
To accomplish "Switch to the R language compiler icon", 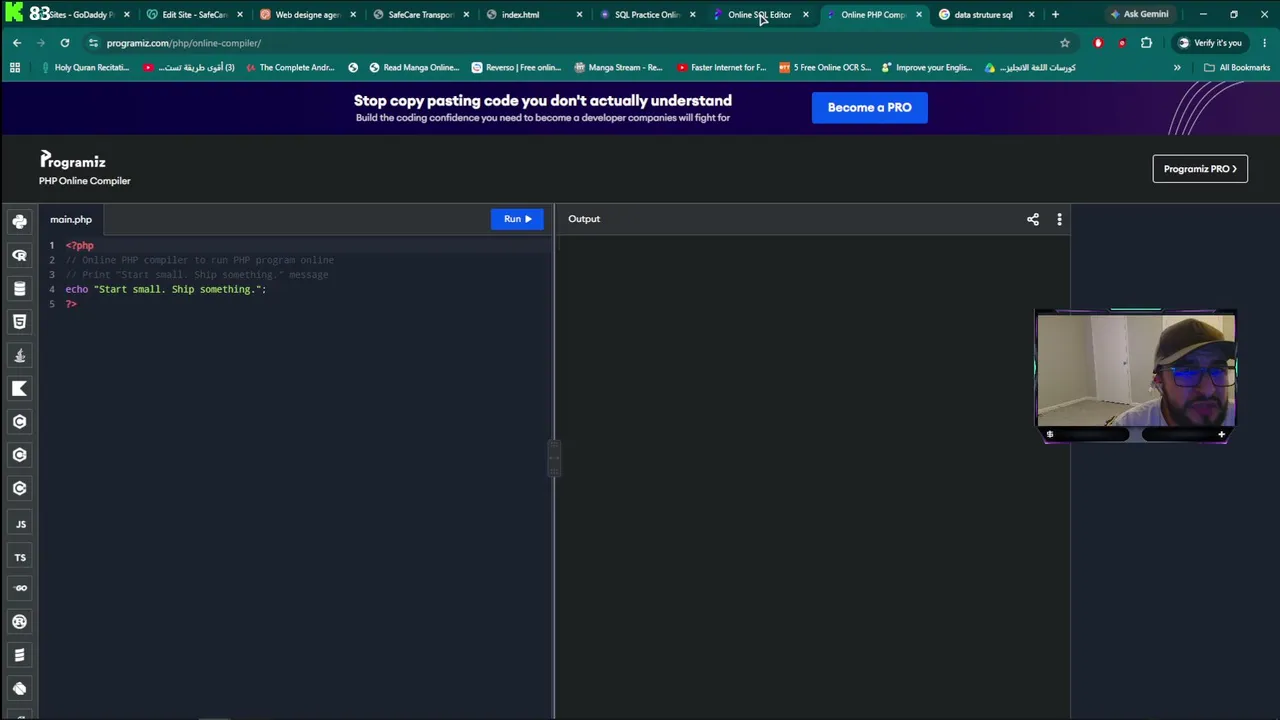I will click(x=19, y=255).
